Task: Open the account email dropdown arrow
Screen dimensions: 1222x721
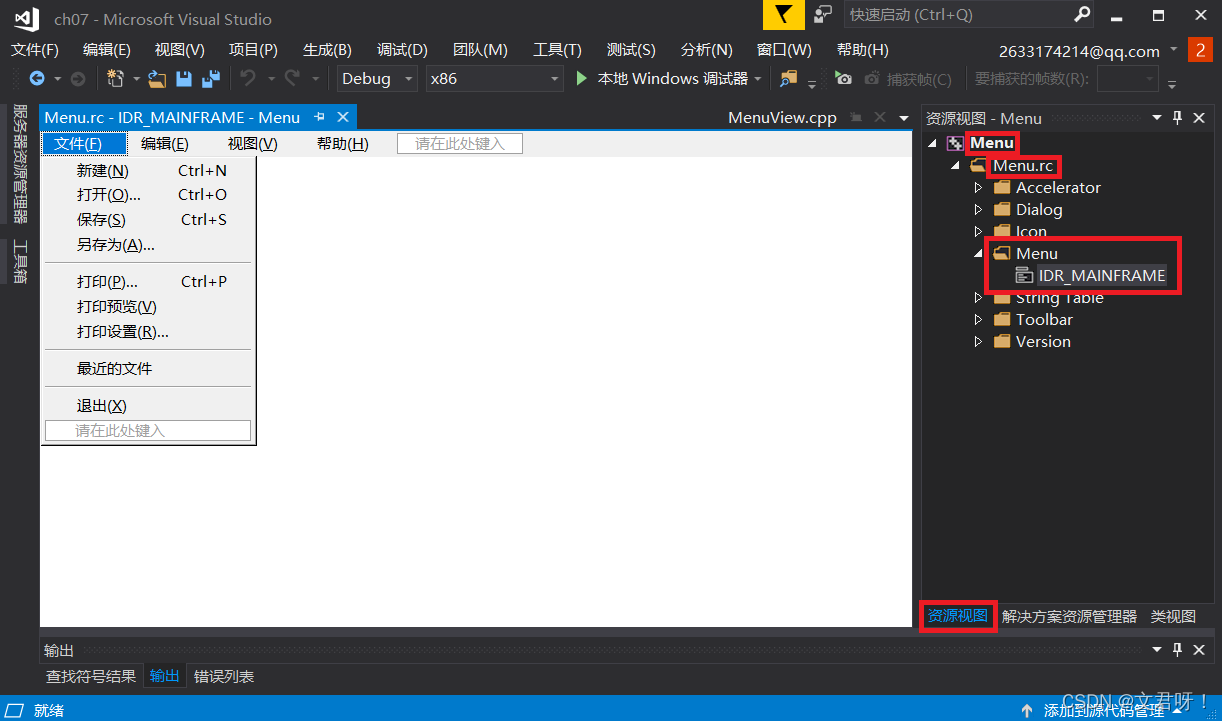Action: pos(1173,49)
